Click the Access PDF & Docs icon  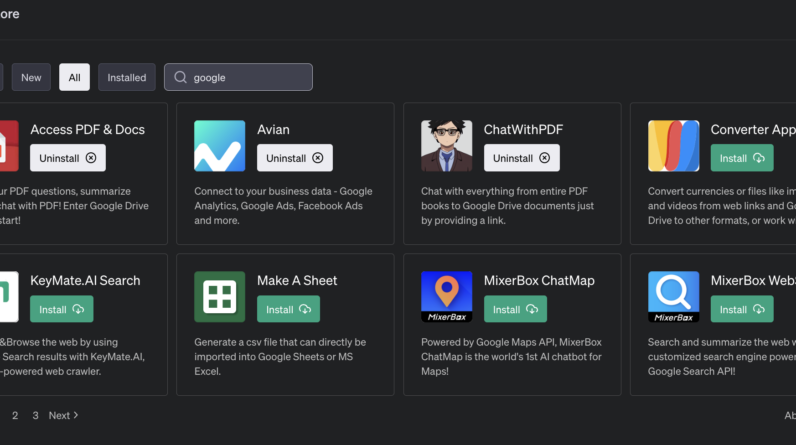pos(9,146)
